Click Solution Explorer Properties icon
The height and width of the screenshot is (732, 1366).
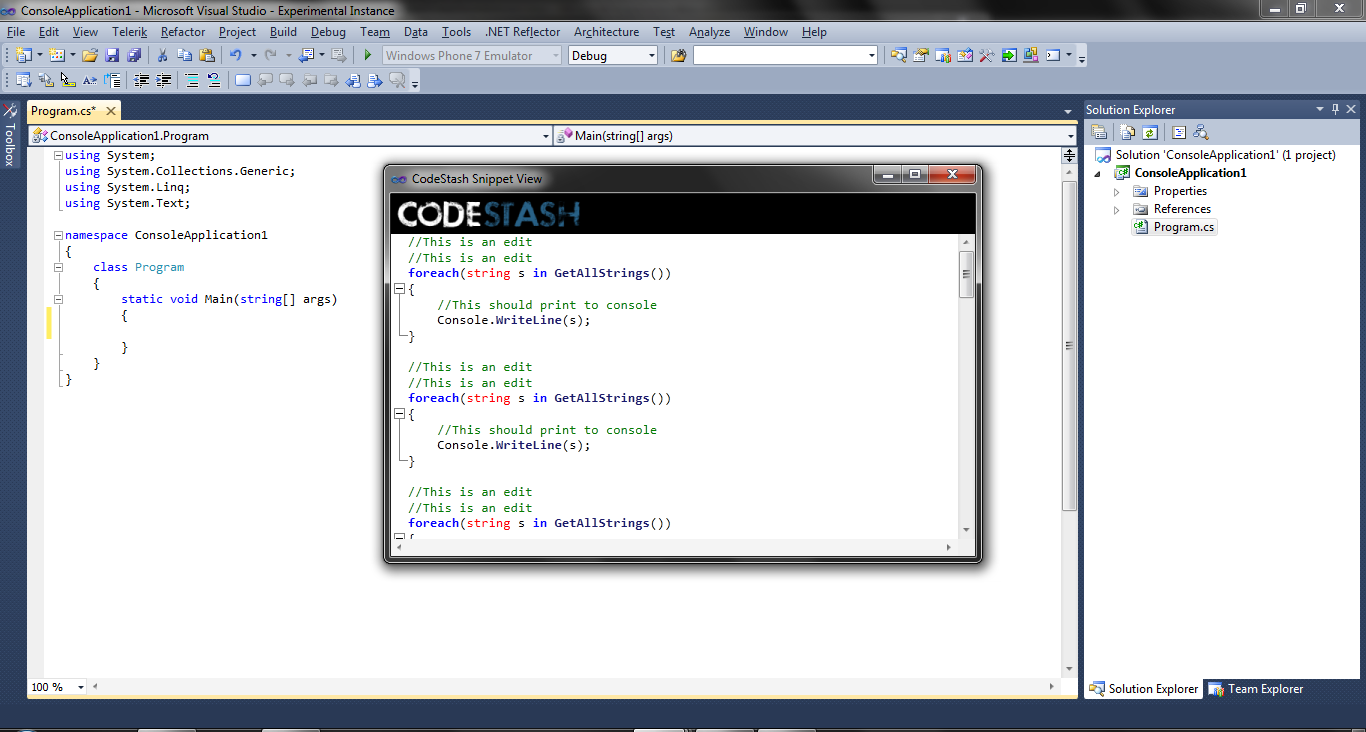coord(1099,132)
